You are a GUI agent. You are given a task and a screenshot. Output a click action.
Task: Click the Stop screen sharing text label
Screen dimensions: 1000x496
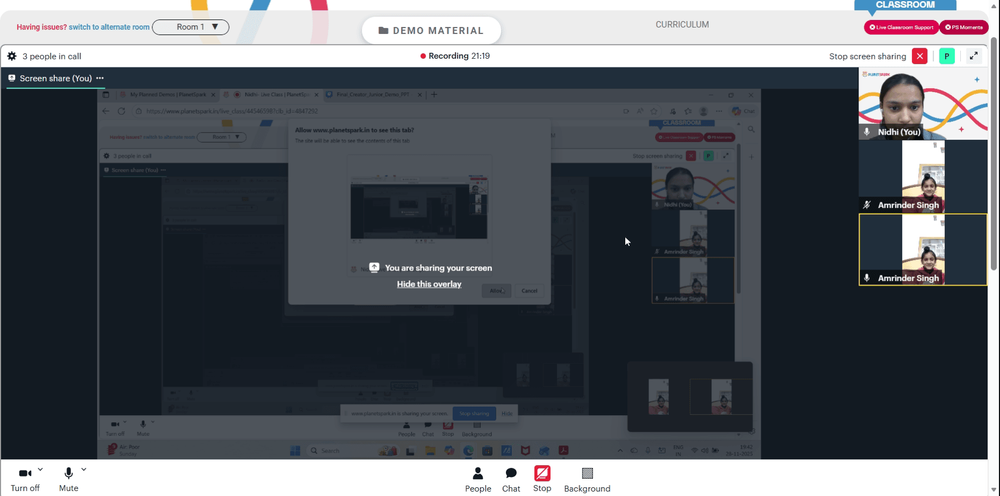(x=867, y=56)
